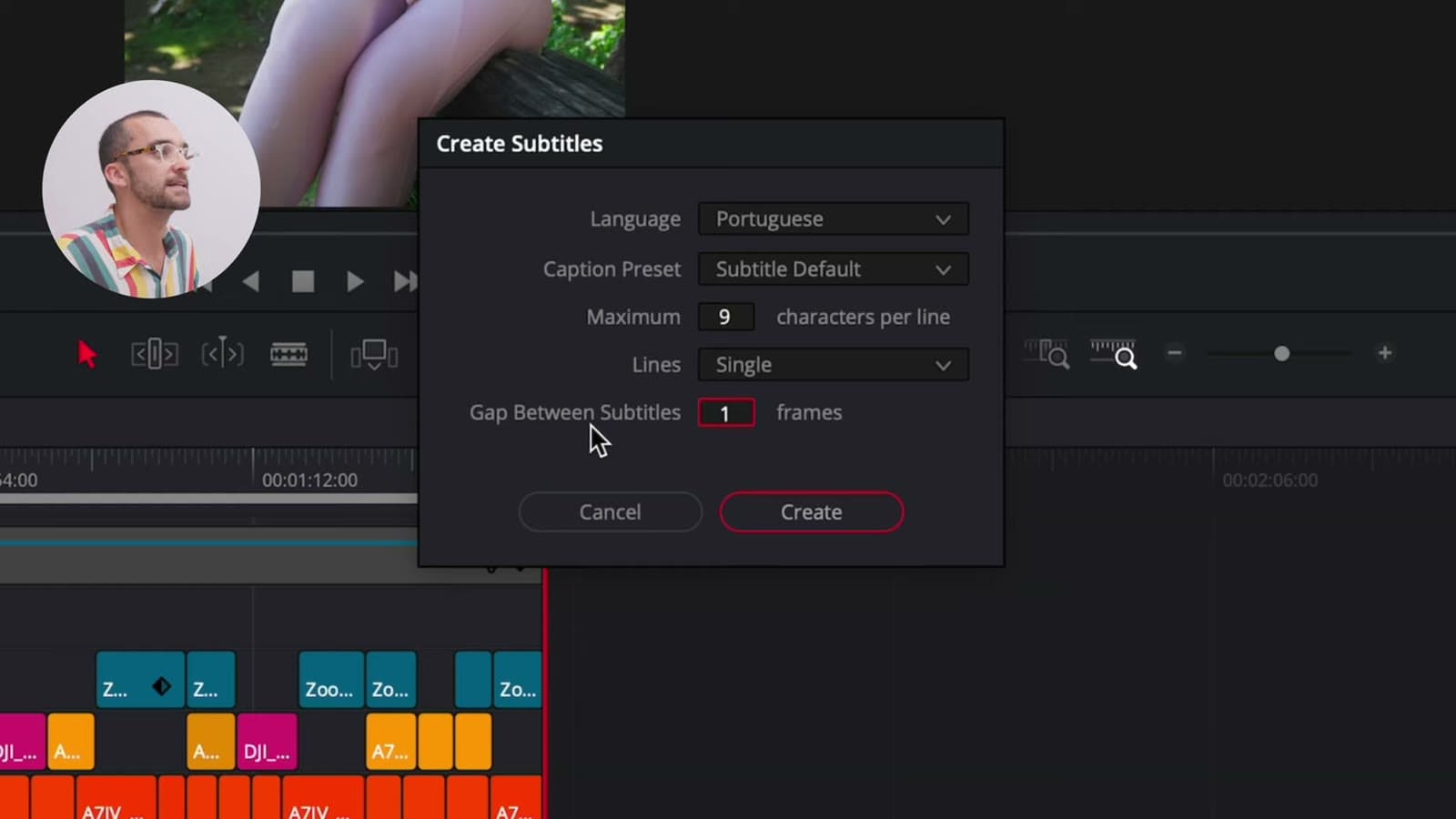Click the Cancel button

[611, 512]
